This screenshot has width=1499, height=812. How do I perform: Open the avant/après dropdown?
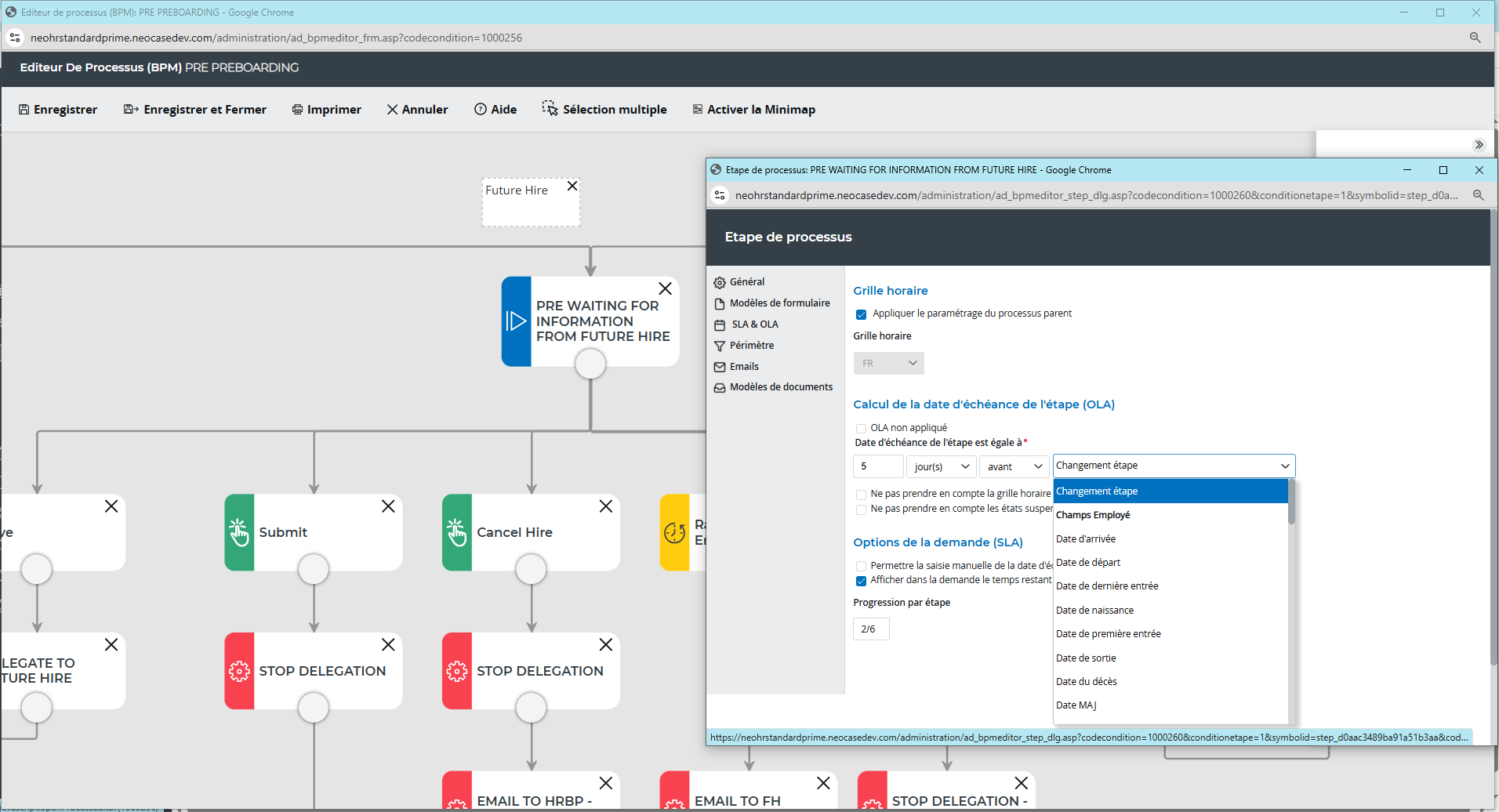[1014, 466]
